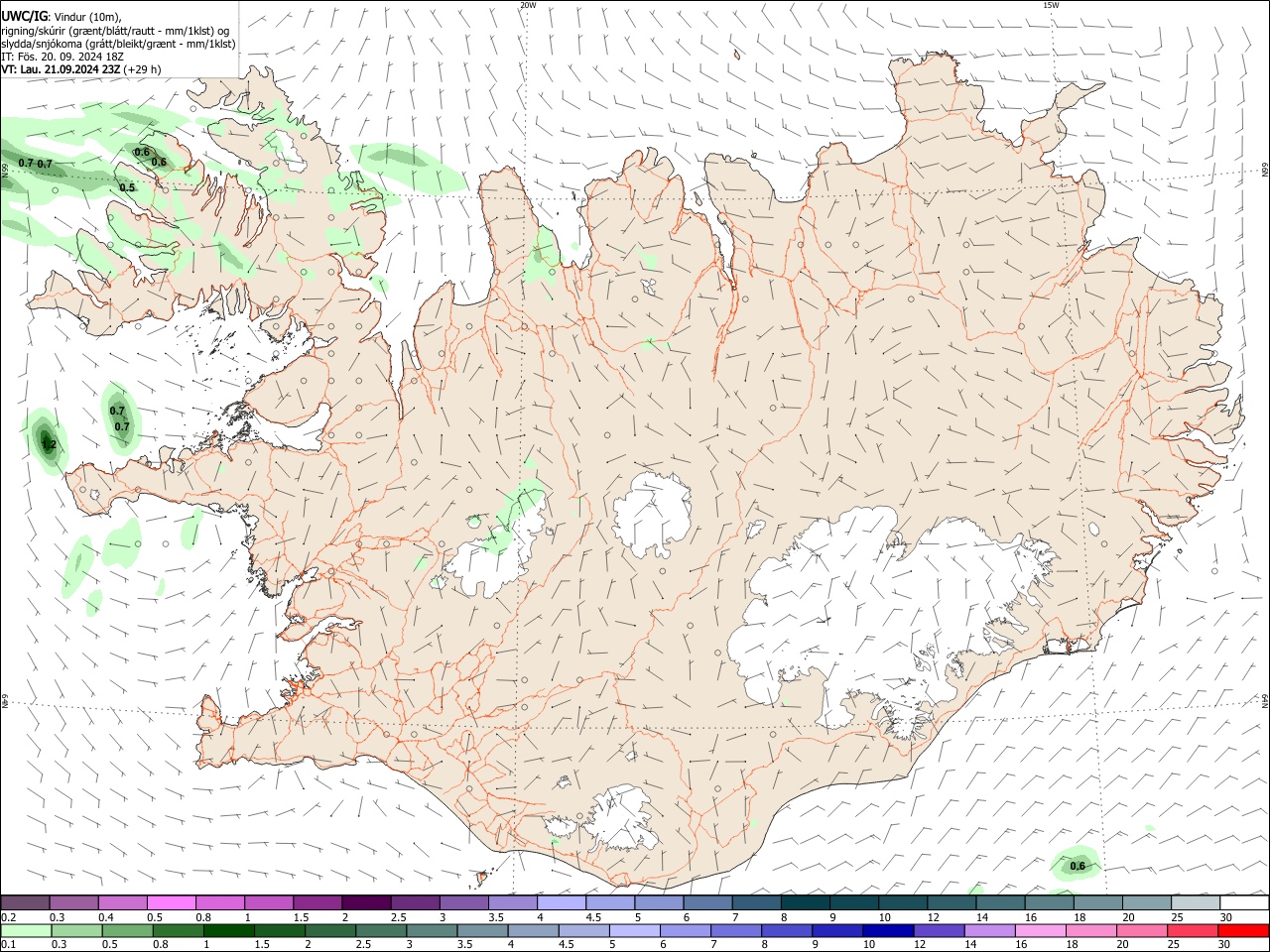
Task: Click the 0.5 precipitation value over the Westfjords
Action: coord(127,187)
